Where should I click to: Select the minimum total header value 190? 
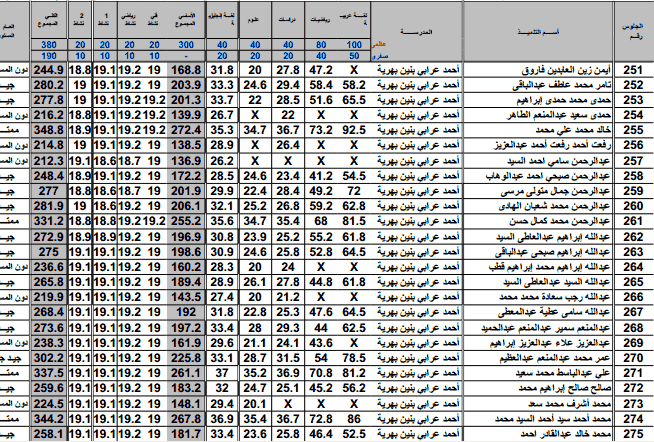49,56
